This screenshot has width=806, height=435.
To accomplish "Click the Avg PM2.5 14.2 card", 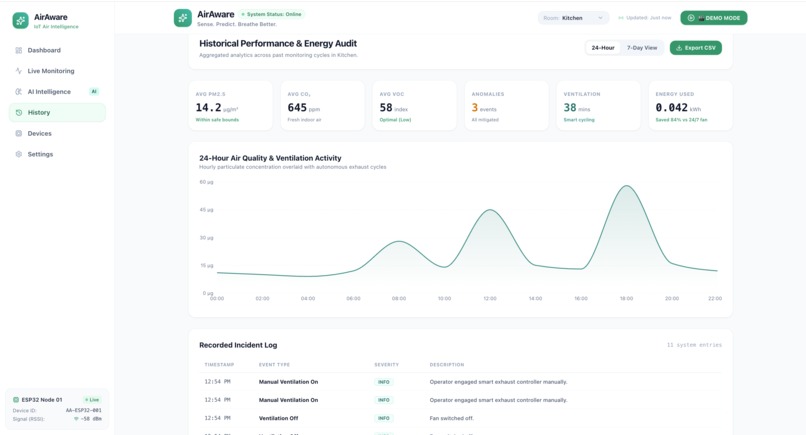I will 230,105.
